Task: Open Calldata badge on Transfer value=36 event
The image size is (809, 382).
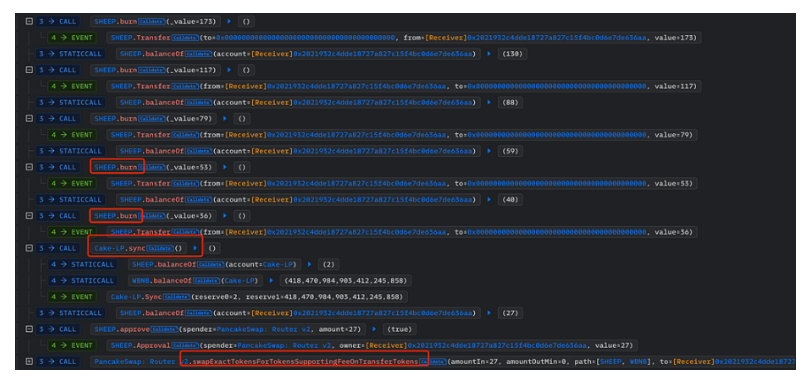Action: click(x=185, y=232)
